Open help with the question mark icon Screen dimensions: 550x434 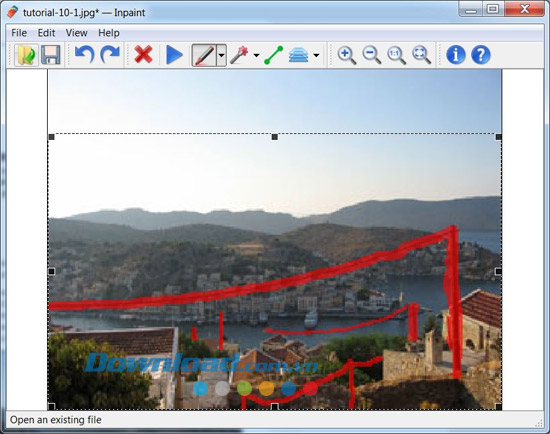click(481, 55)
